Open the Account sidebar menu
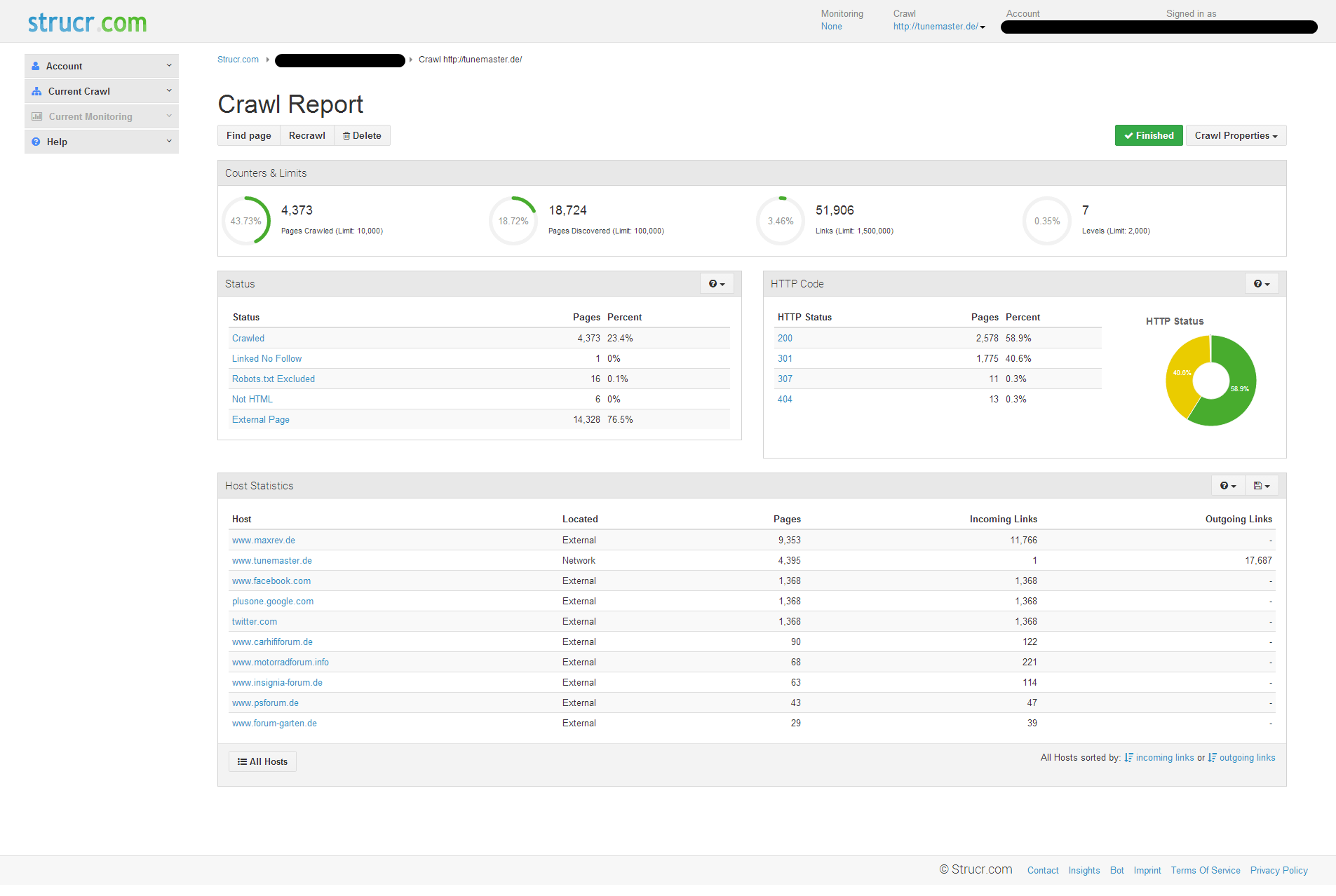This screenshot has width=1336, height=896. click(102, 66)
